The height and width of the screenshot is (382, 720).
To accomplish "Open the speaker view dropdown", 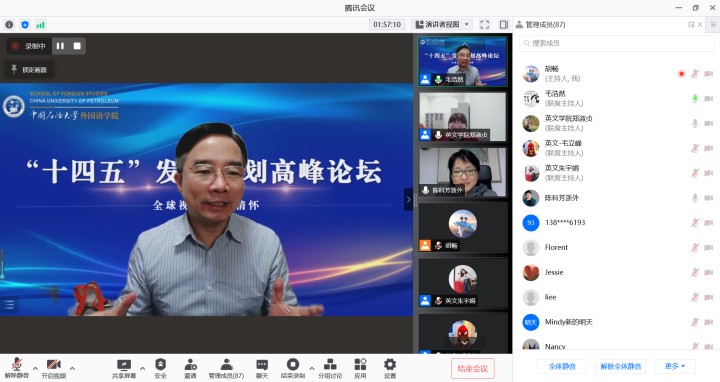I will pos(443,24).
